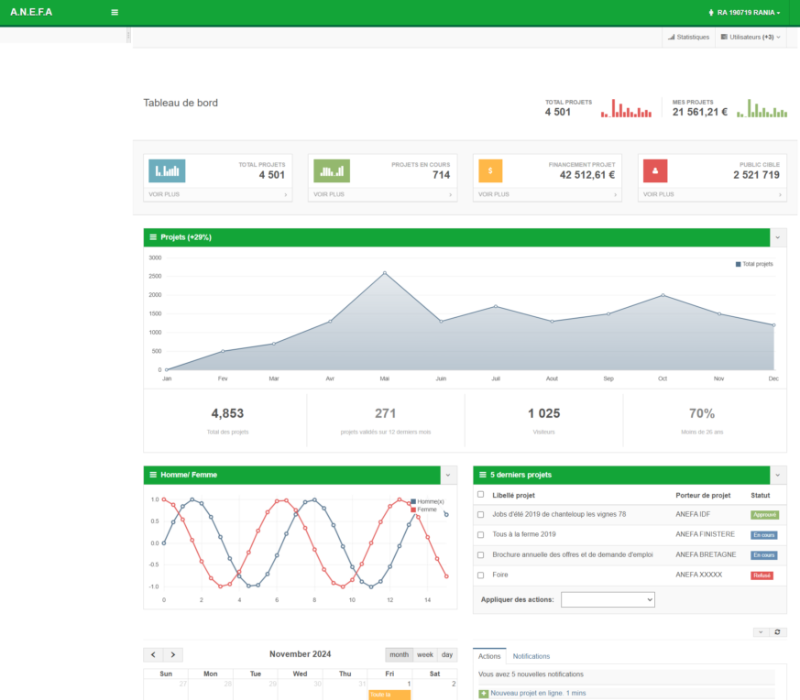Check the Tous à la ferme 2019 box
Screen dimensions: 800x700
481,535
